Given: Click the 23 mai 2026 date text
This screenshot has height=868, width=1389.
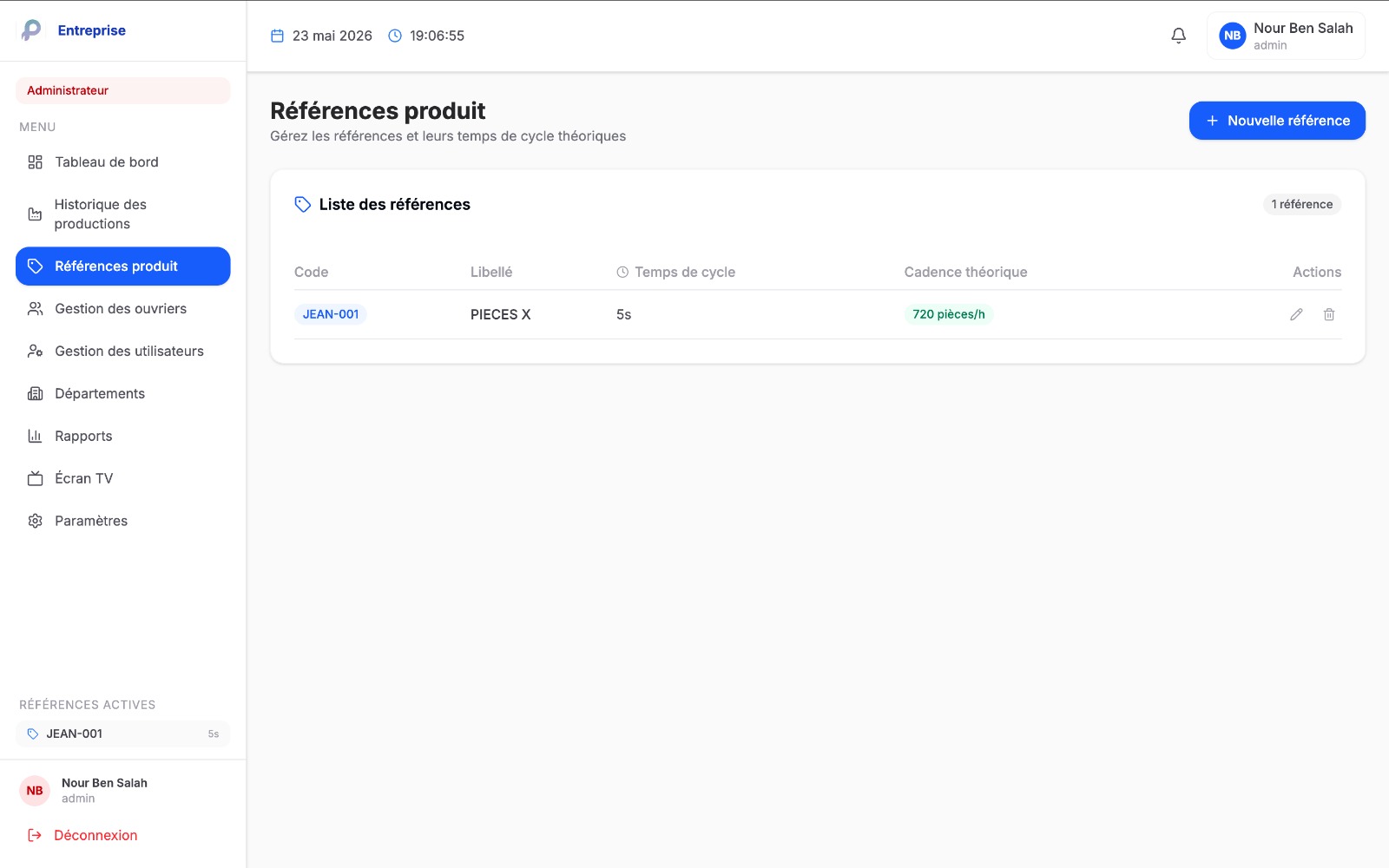Looking at the screenshot, I should pyautogui.click(x=332, y=36).
